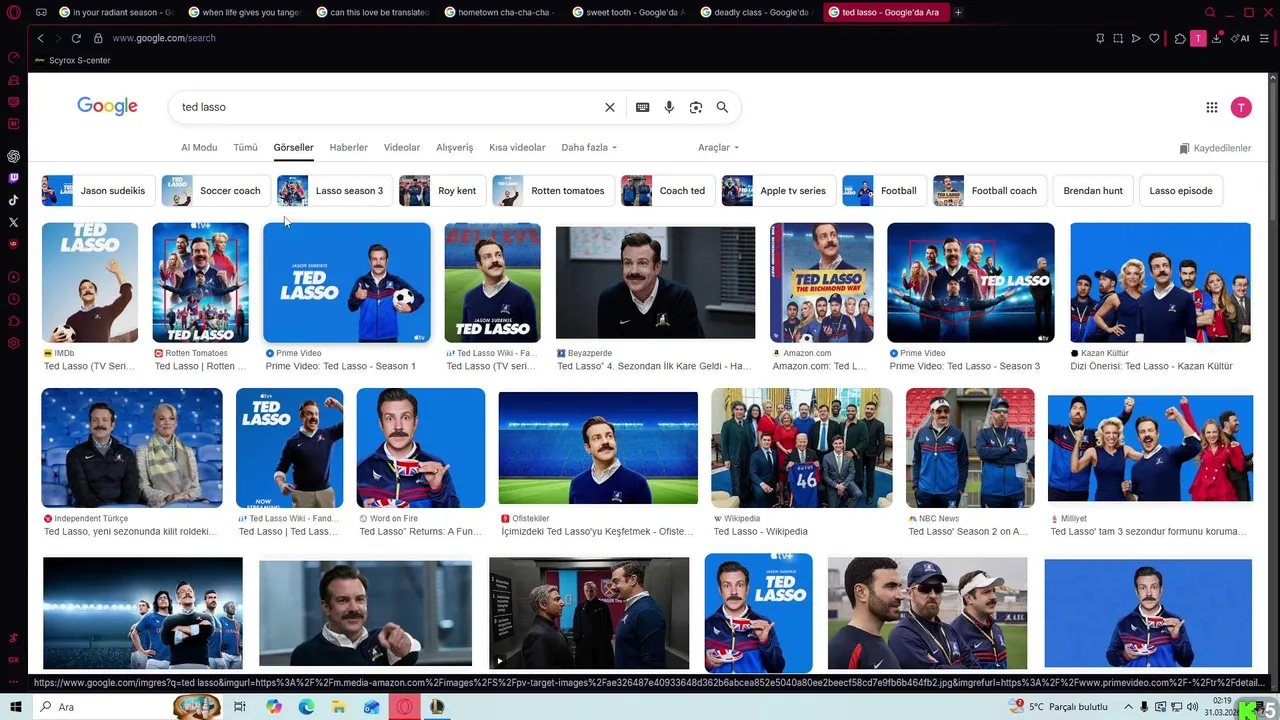This screenshot has width=1280, height=720.
Task: Open Opera tab search magnifier icon
Action: 1210,13
